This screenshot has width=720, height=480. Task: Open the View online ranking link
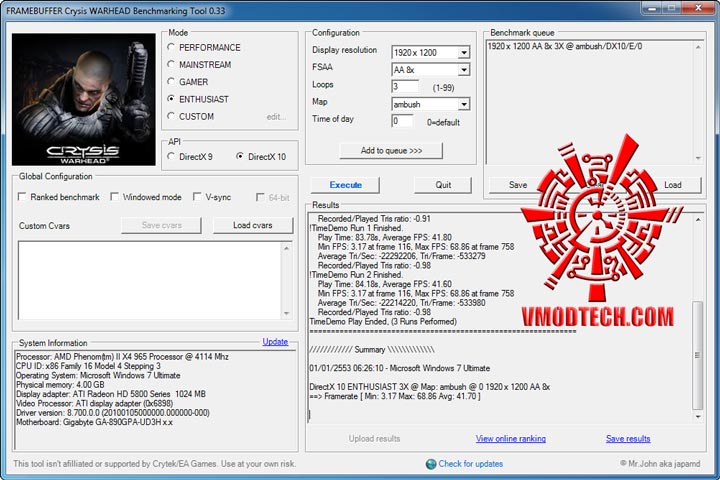[511, 439]
